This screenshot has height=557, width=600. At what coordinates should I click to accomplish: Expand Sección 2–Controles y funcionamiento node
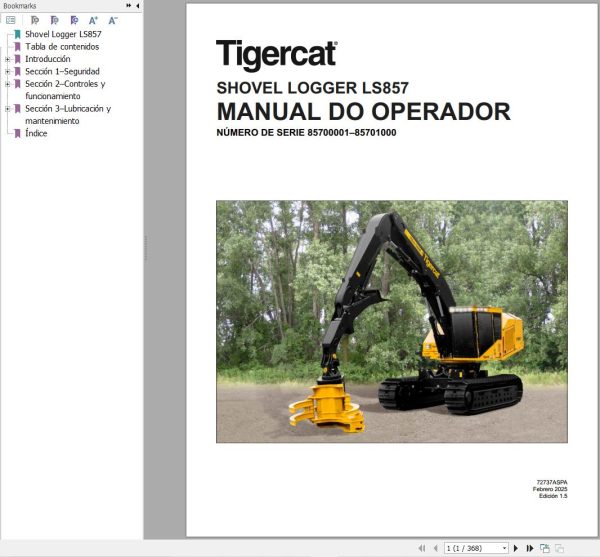[7, 84]
